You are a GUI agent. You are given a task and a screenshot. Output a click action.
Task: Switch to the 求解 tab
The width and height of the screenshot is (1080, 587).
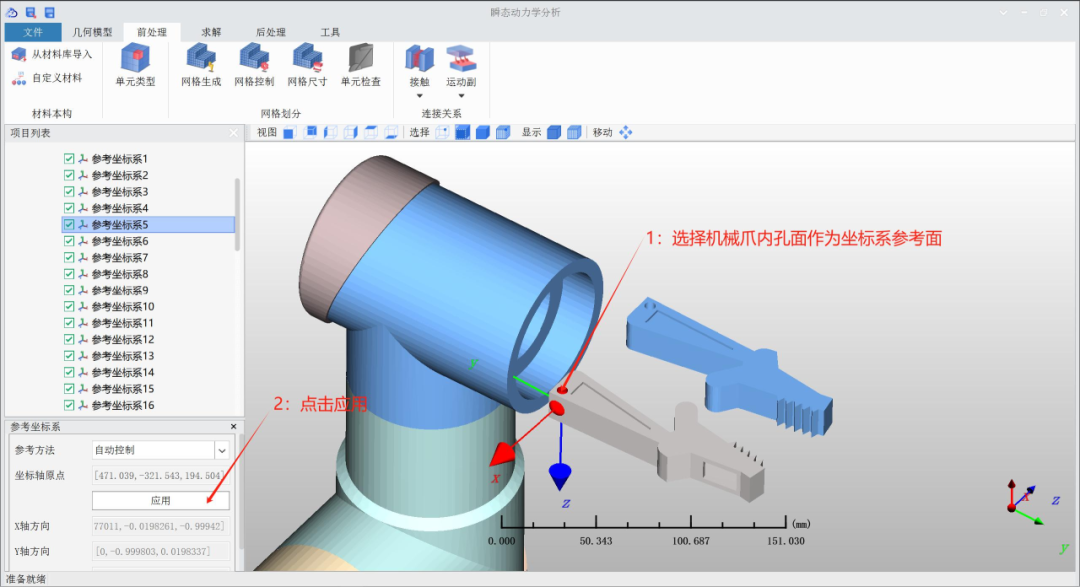click(211, 32)
